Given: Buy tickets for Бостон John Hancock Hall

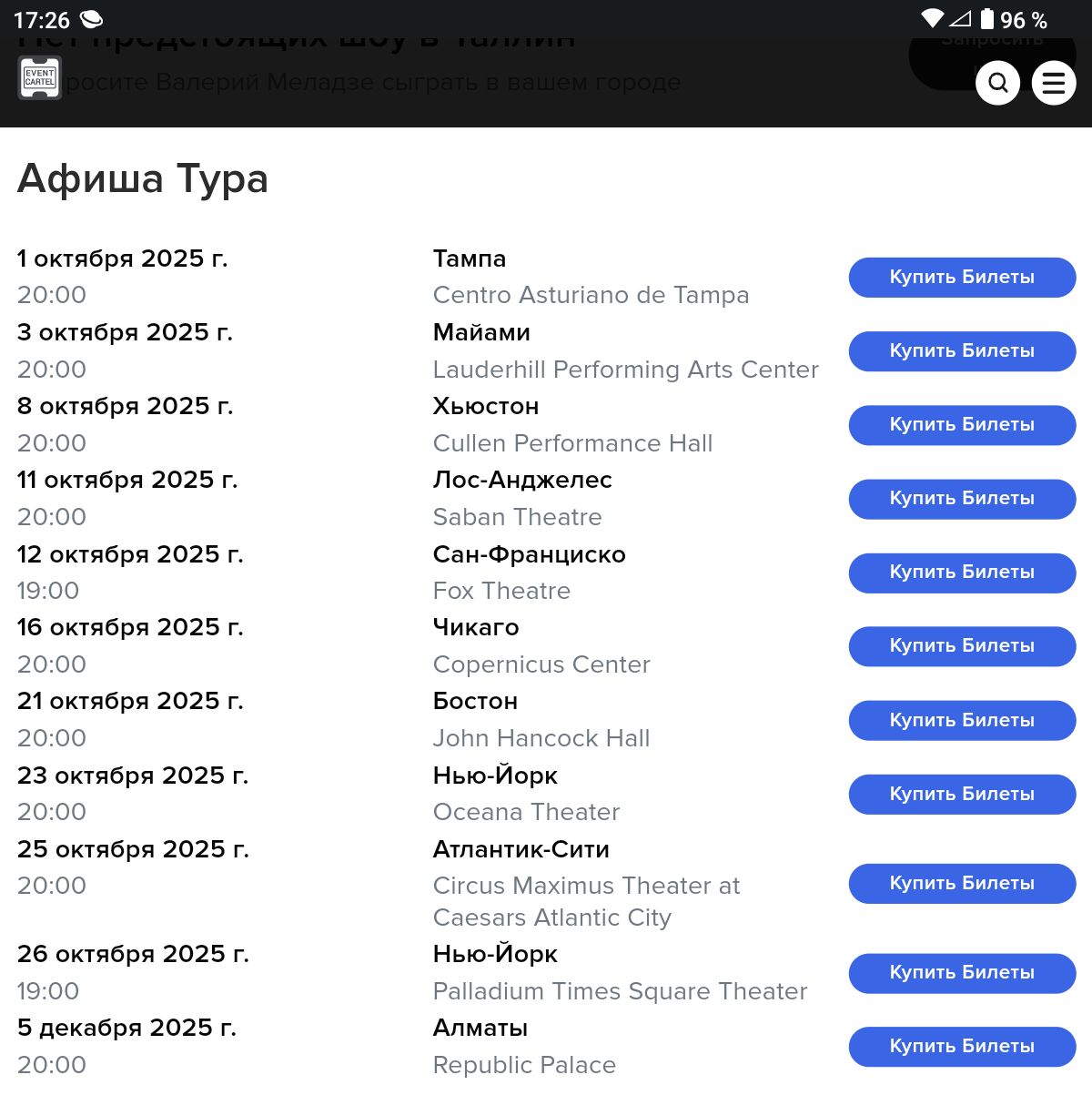Looking at the screenshot, I should [x=962, y=721].
